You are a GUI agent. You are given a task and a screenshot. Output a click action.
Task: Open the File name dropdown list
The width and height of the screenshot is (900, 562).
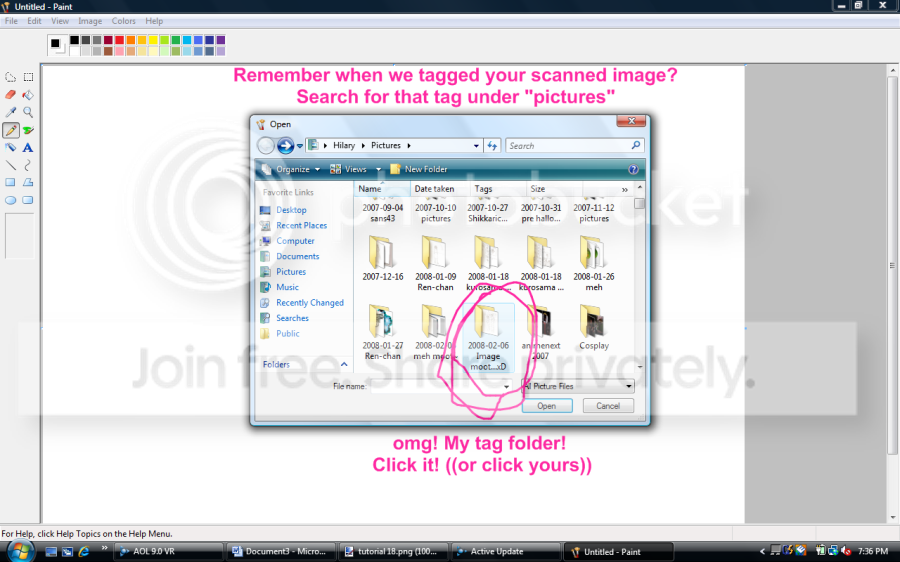click(506, 386)
